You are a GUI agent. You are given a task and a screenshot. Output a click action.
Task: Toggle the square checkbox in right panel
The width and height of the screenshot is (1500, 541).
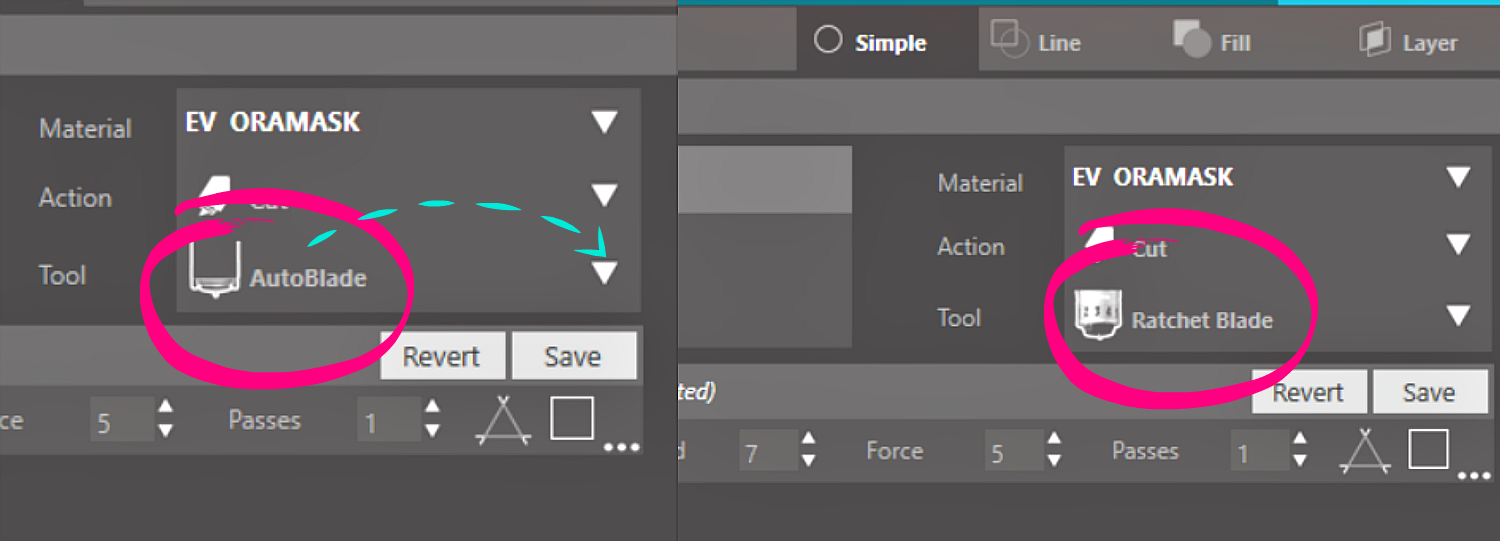(1429, 449)
